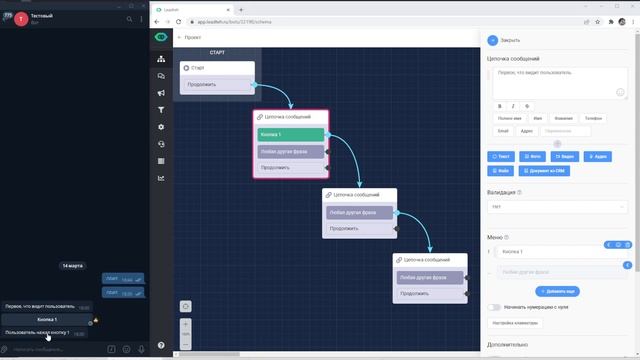The width and height of the screenshot is (640, 360).
Task: Open browser extensions puzzle icon
Action: (x=611, y=22)
